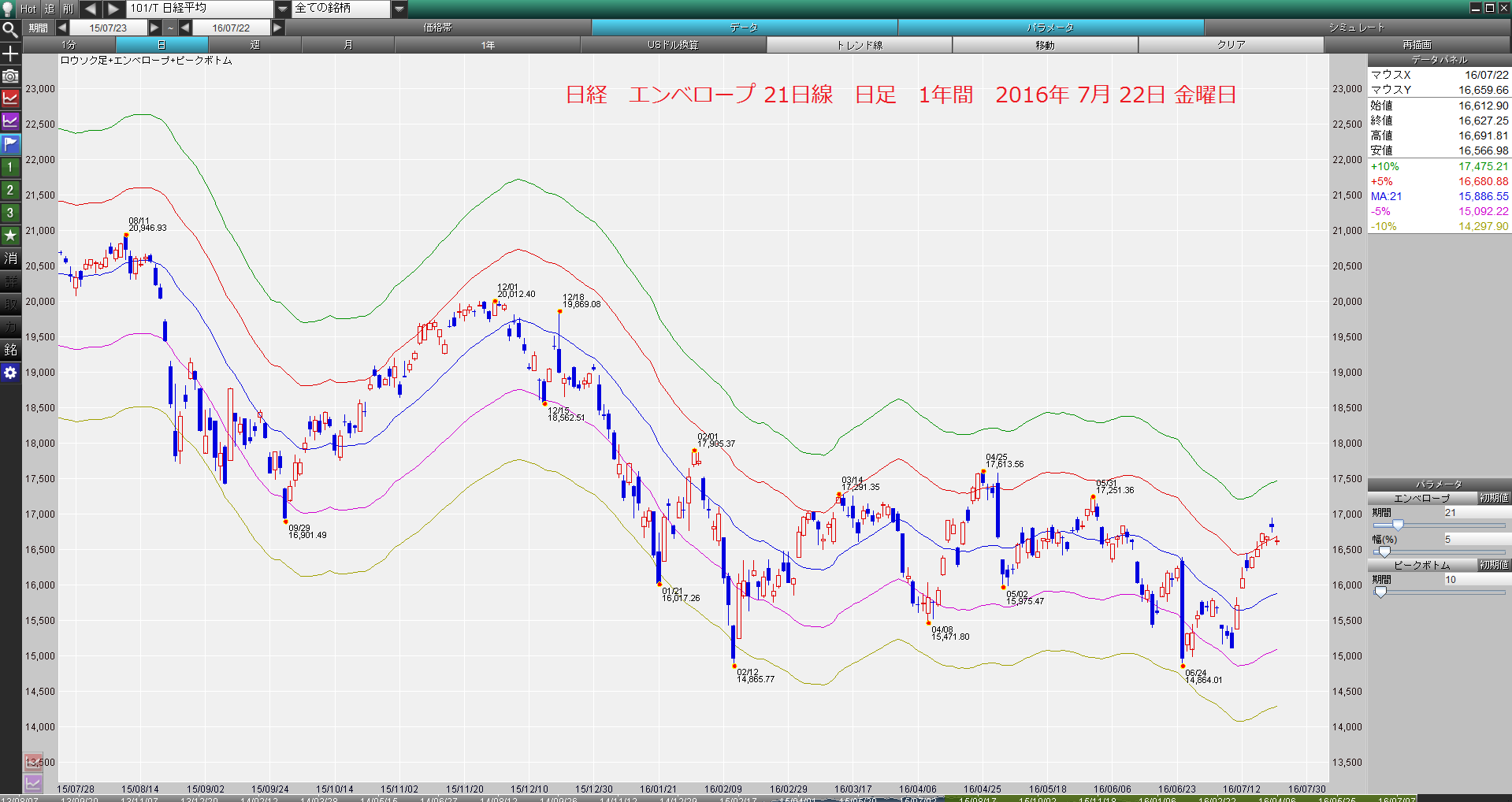Open the パラメータ tab
This screenshot has width=1512, height=802.
1050,28
